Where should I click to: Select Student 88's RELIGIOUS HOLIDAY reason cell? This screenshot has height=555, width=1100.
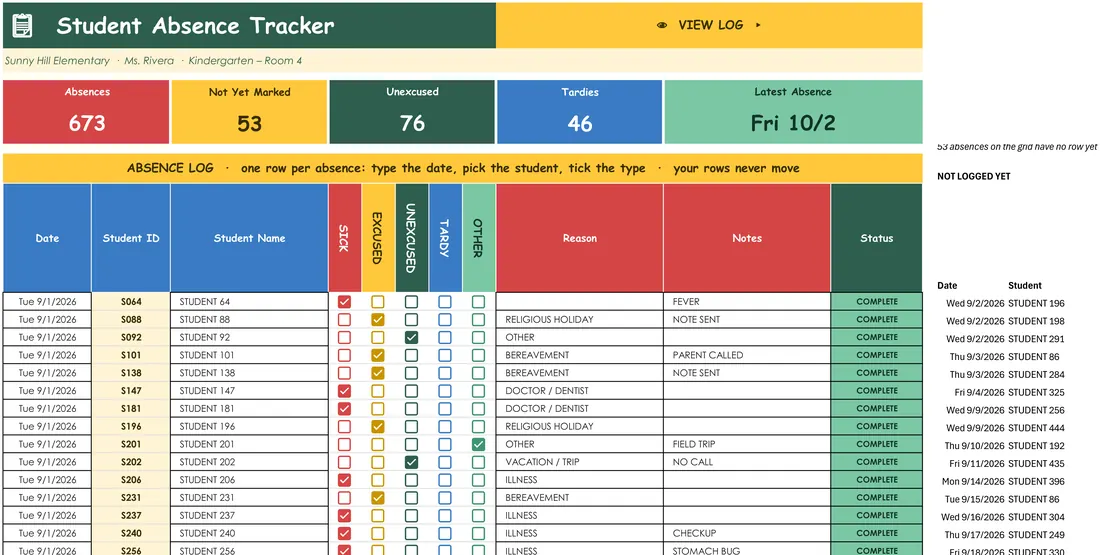click(579, 319)
